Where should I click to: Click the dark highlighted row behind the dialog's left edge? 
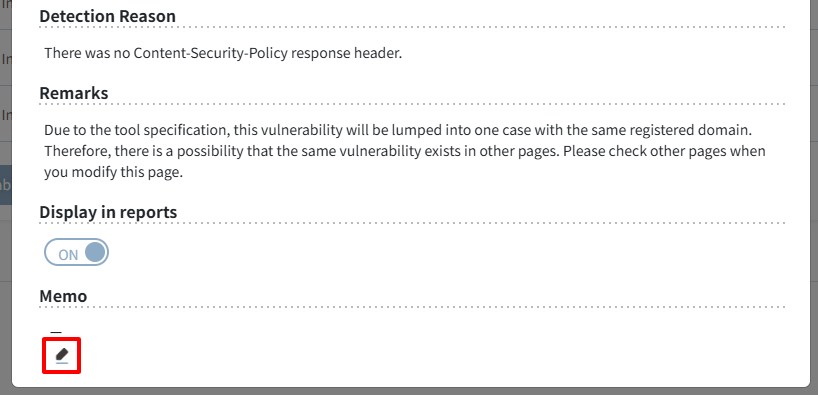(x=6, y=185)
